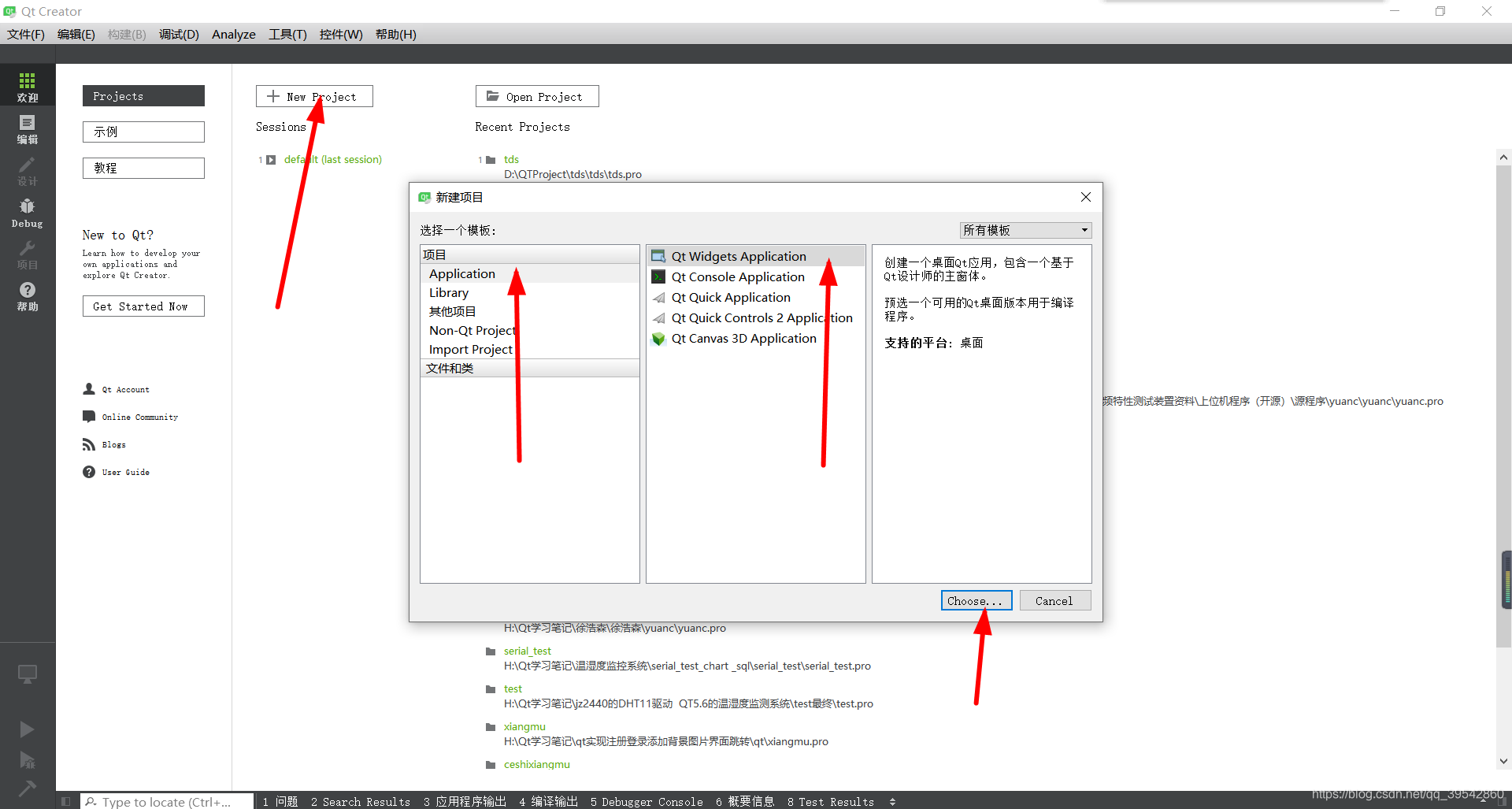Open the Analyze menu

click(233, 34)
